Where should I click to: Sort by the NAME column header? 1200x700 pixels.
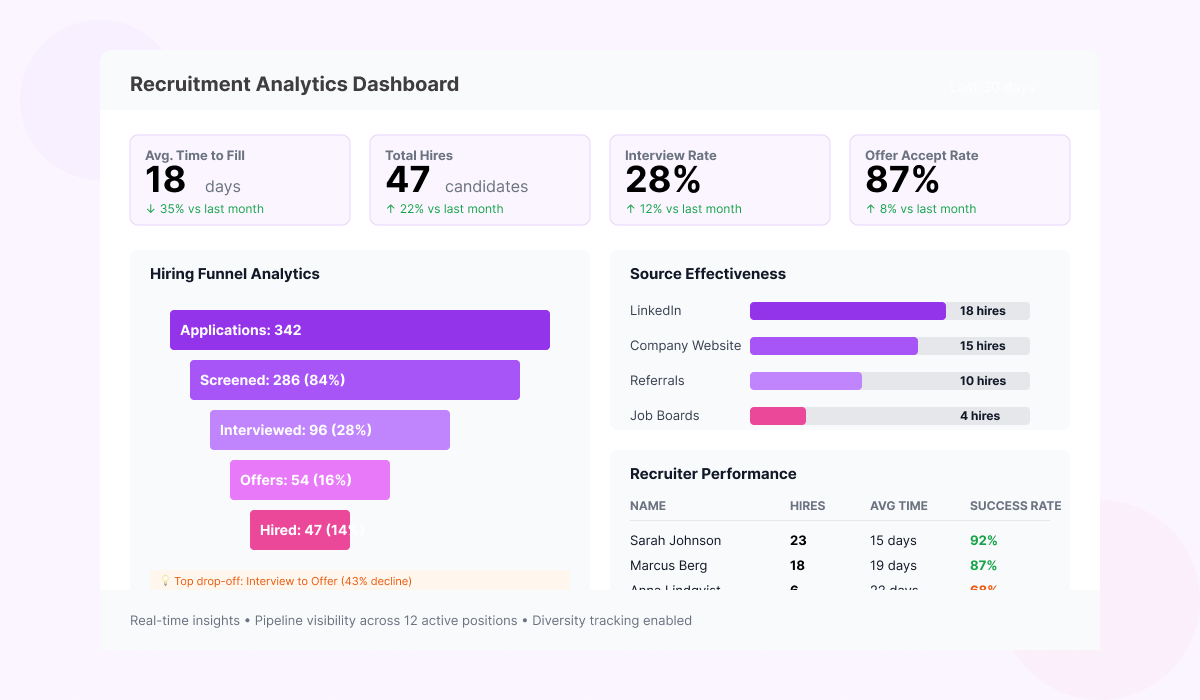(x=648, y=506)
